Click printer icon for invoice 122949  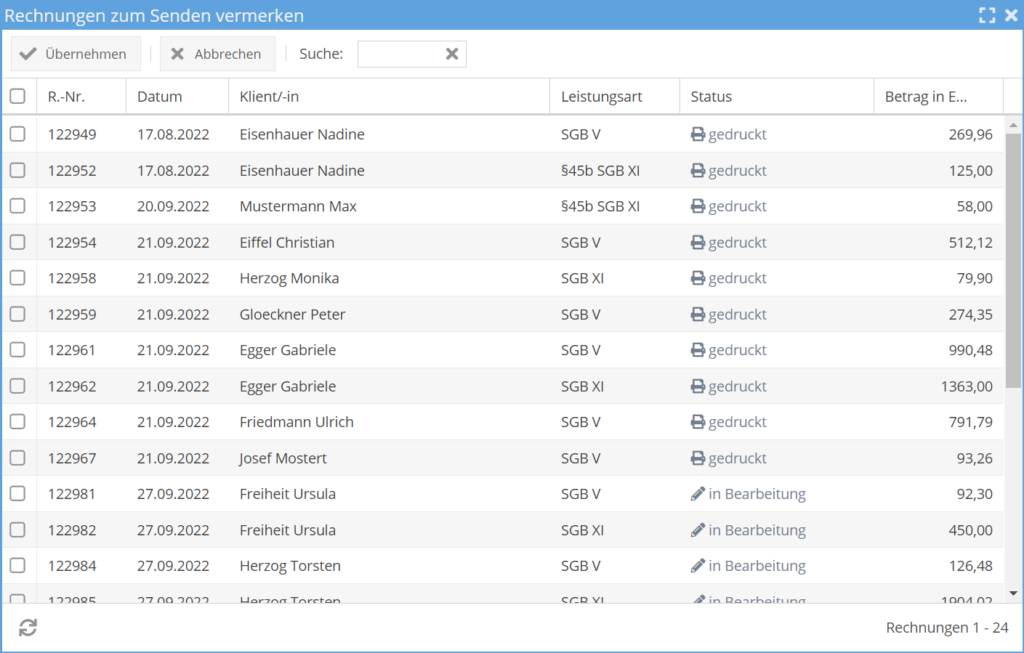pos(698,134)
